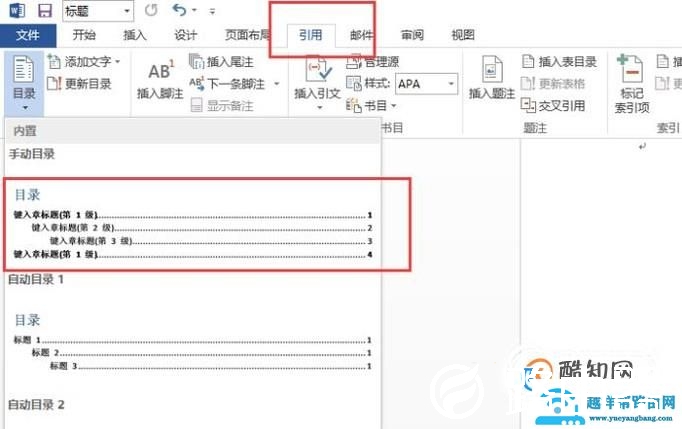Click the 更新目录 icon

[x=54, y=83]
